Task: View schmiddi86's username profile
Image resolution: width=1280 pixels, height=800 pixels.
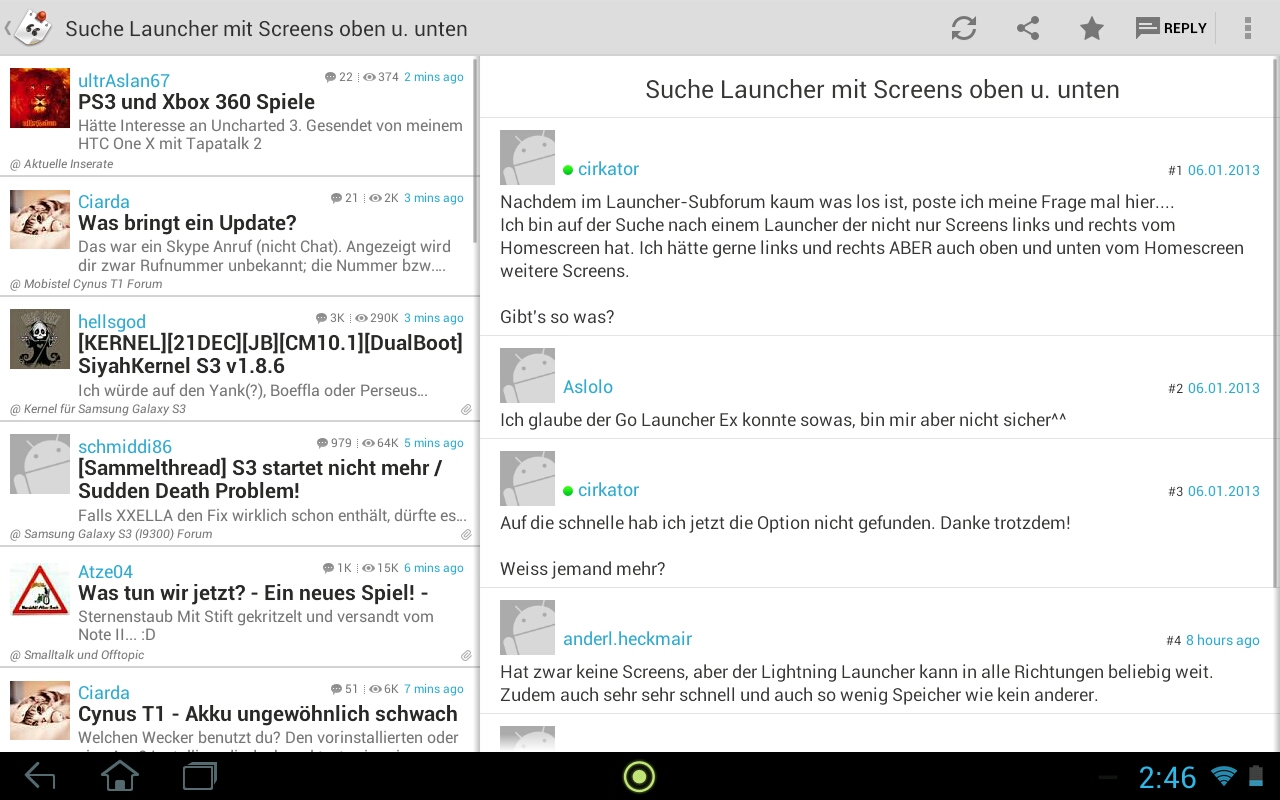Action: point(125,446)
